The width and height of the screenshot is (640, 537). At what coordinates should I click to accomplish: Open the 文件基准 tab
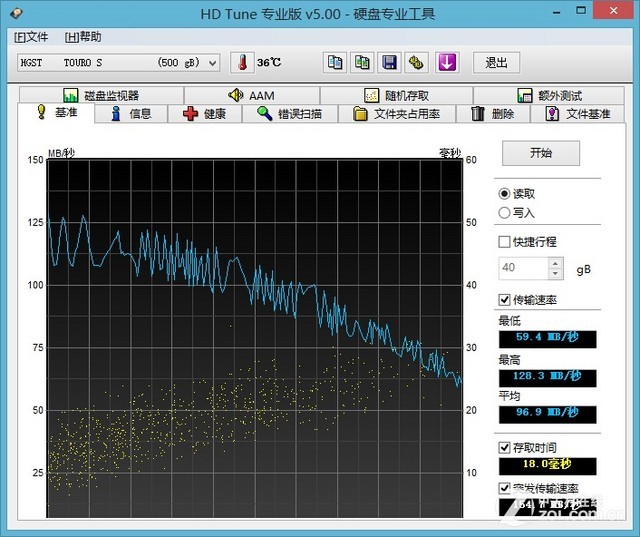(x=577, y=114)
